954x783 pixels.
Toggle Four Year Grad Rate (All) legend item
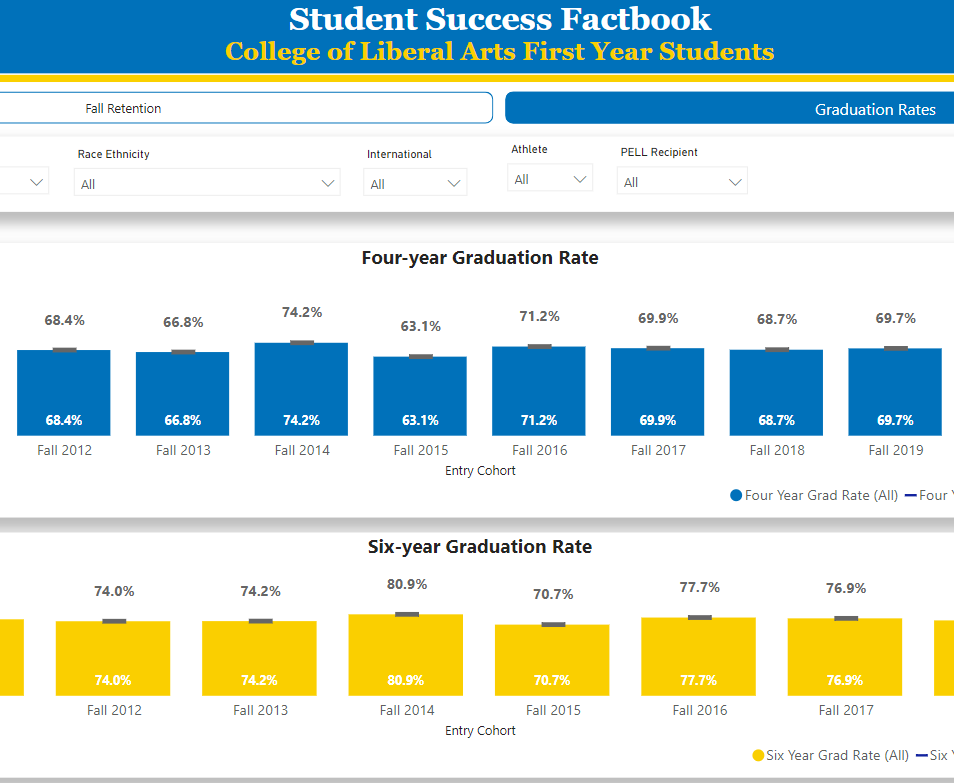(815, 495)
